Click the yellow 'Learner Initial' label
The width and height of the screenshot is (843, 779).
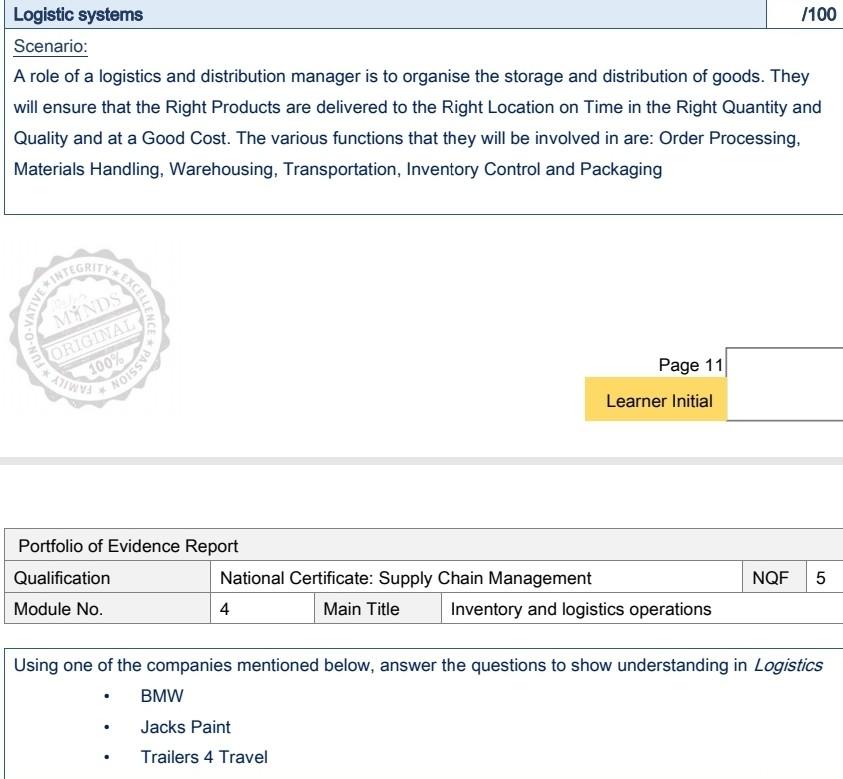point(656,399)
